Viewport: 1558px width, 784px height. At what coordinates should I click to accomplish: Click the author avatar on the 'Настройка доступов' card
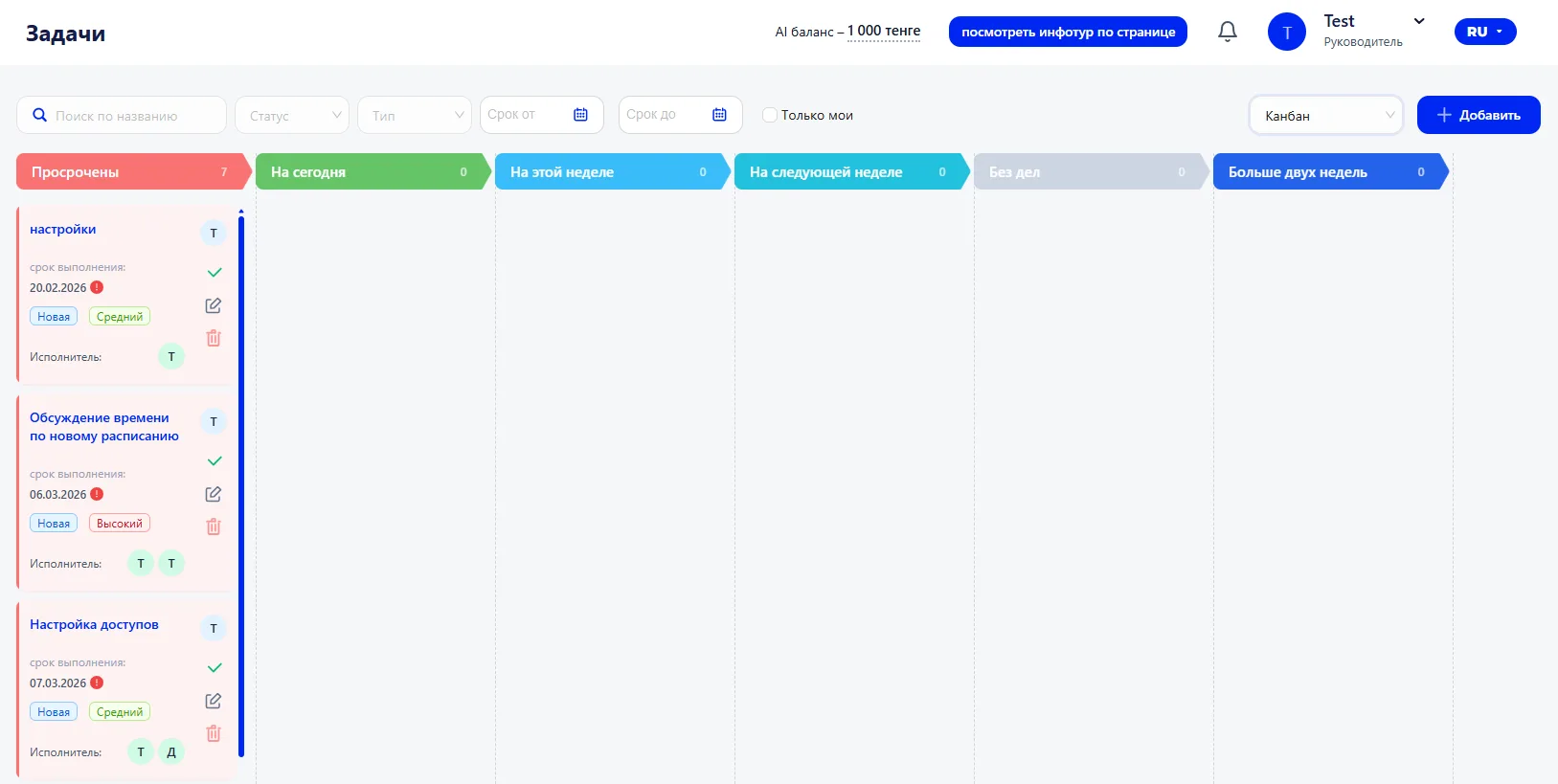coord(214,628)
